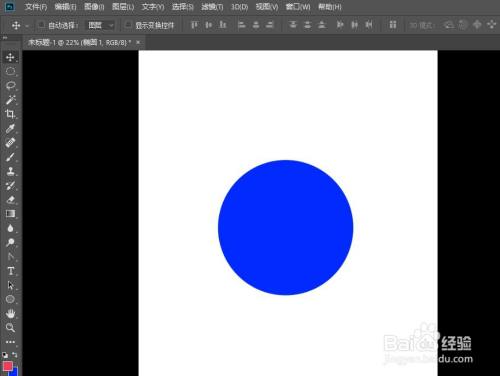This screenshot has height=376, width=500.
Task: Select the Crop tool
Action: [x=10, y=114]
